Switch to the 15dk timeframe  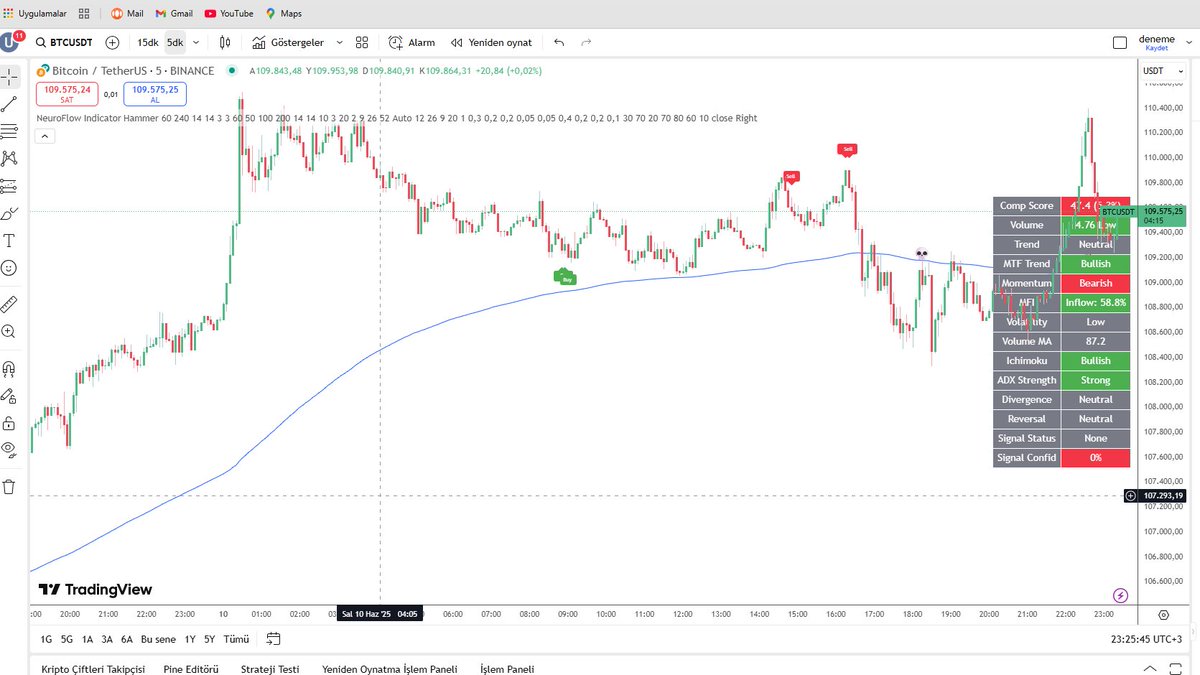pyautogui.click(x=148, y=43)
